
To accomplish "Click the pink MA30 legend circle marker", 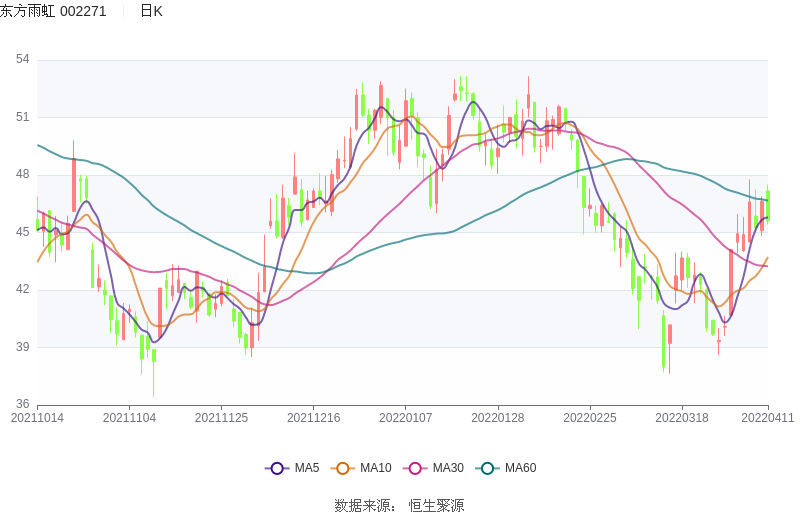I will (x=415, y=468).
